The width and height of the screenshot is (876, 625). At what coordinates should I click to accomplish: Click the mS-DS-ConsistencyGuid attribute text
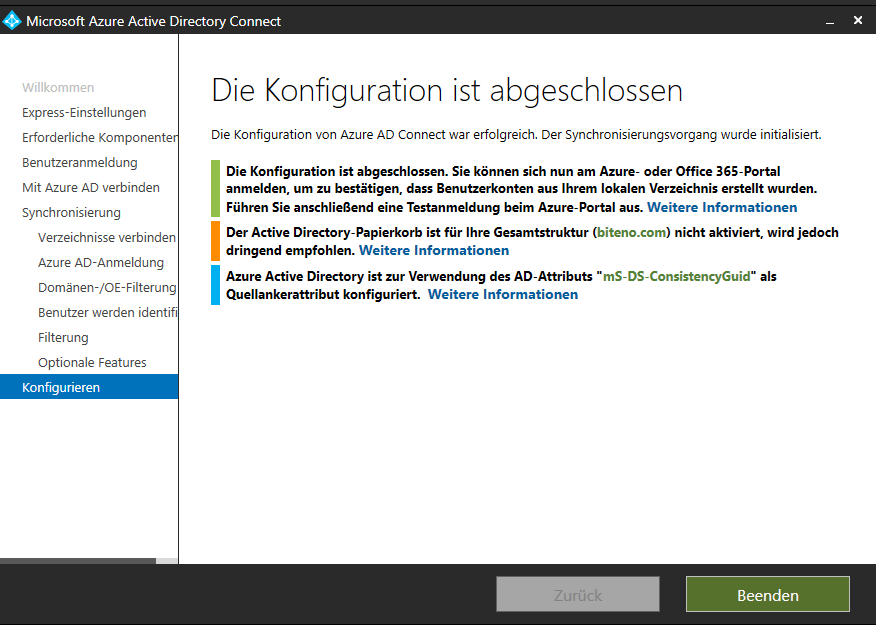tap(677, 276)
